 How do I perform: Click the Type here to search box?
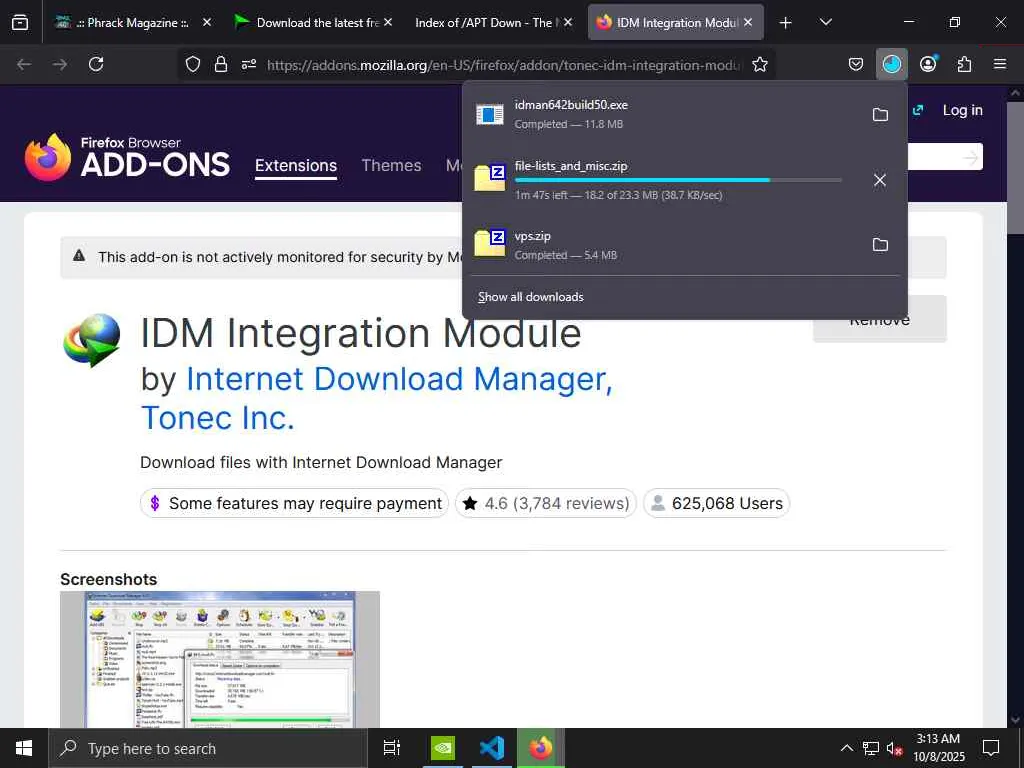click(x=208, y=748)
